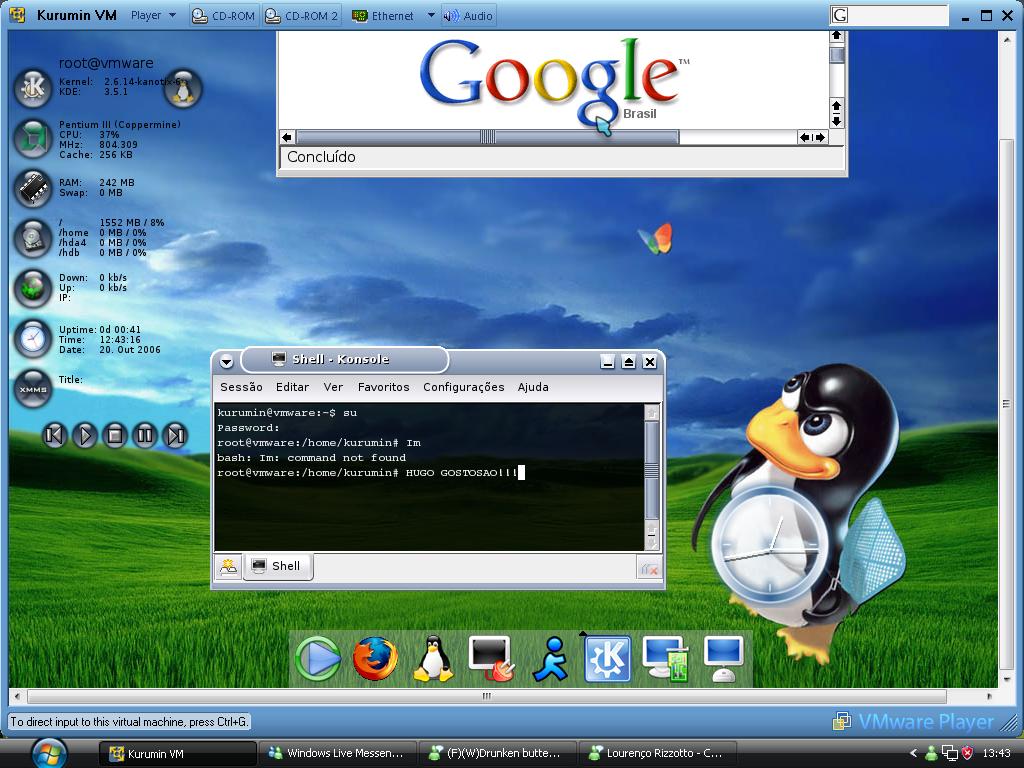Click the Kurumin VM title bar icon
The height and width of the screenshot is (768, 1024).
pos(18,14)
